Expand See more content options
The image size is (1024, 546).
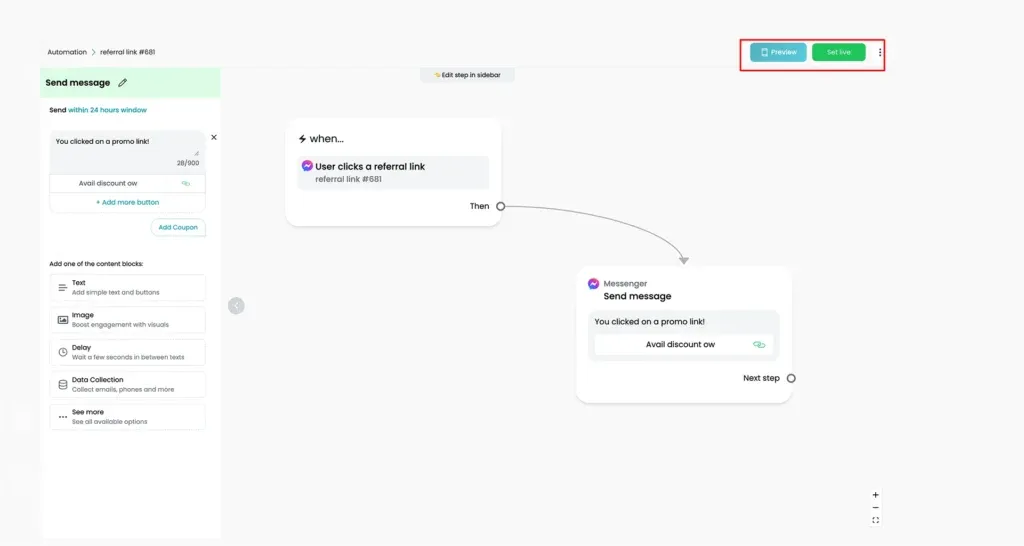127,417
